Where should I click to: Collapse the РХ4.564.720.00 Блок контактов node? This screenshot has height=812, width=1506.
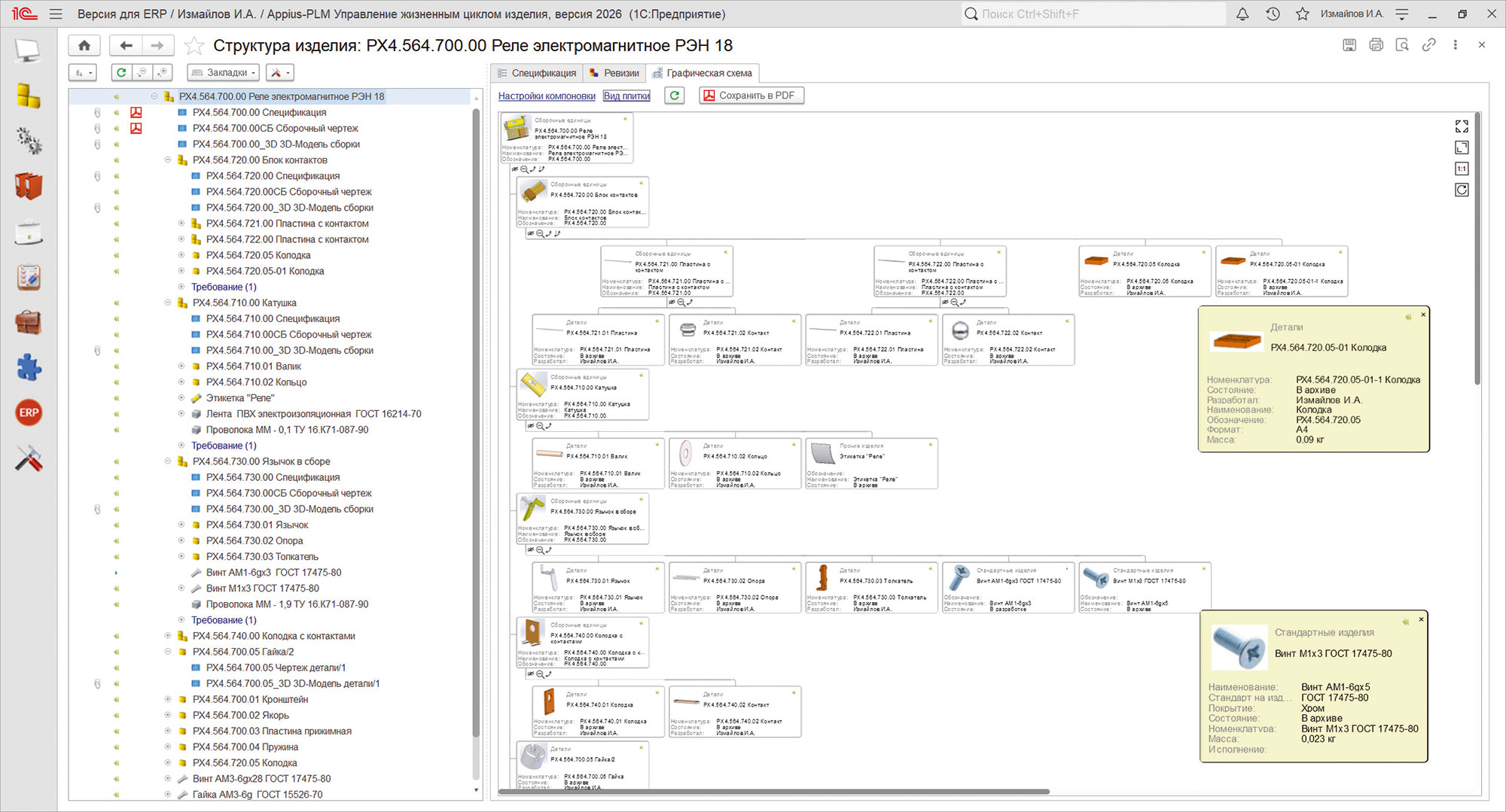tap(168, 160)
